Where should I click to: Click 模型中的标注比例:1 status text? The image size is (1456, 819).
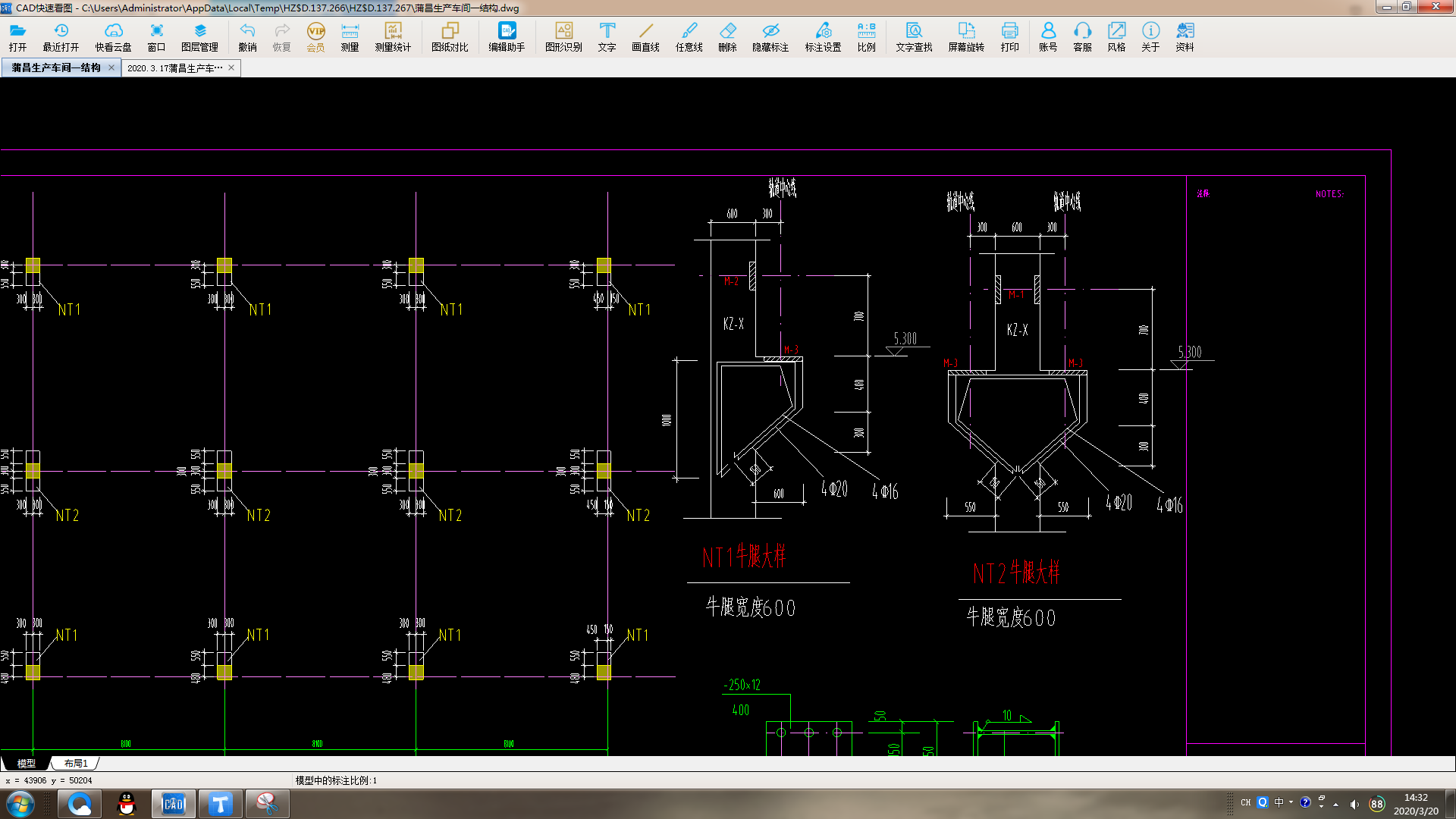point(336,780)
